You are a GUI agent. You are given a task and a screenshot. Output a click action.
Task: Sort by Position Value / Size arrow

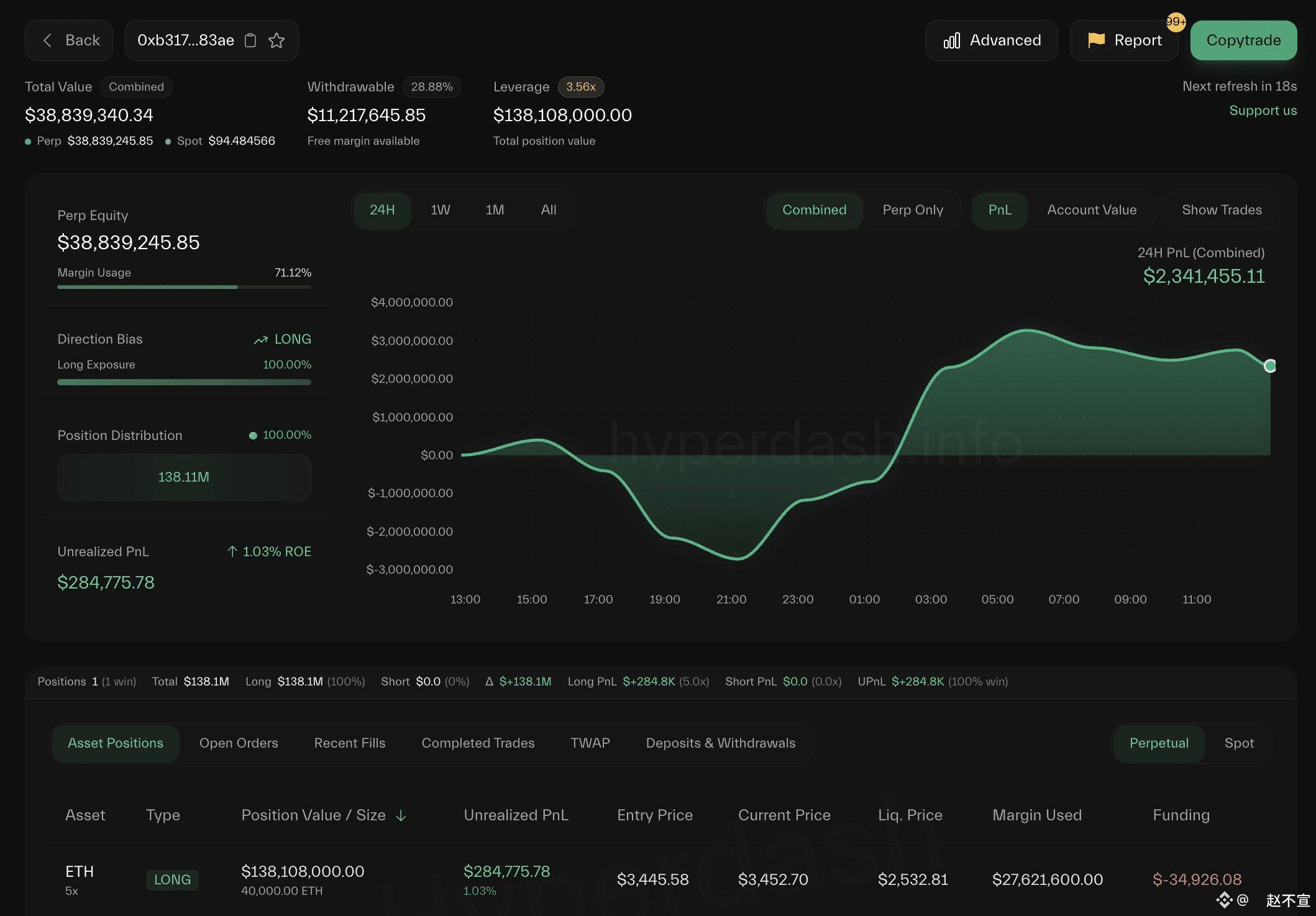click(x=401, y=815)
